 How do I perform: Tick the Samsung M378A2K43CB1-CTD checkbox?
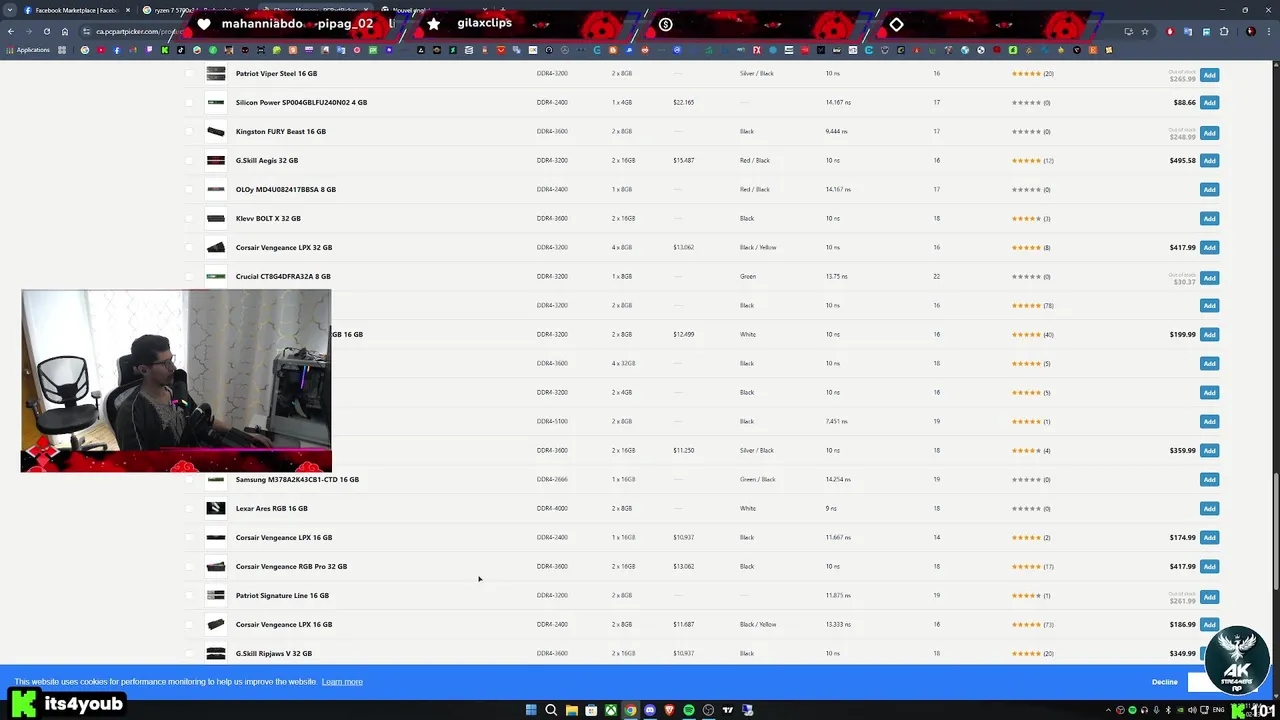click(189, 479)
